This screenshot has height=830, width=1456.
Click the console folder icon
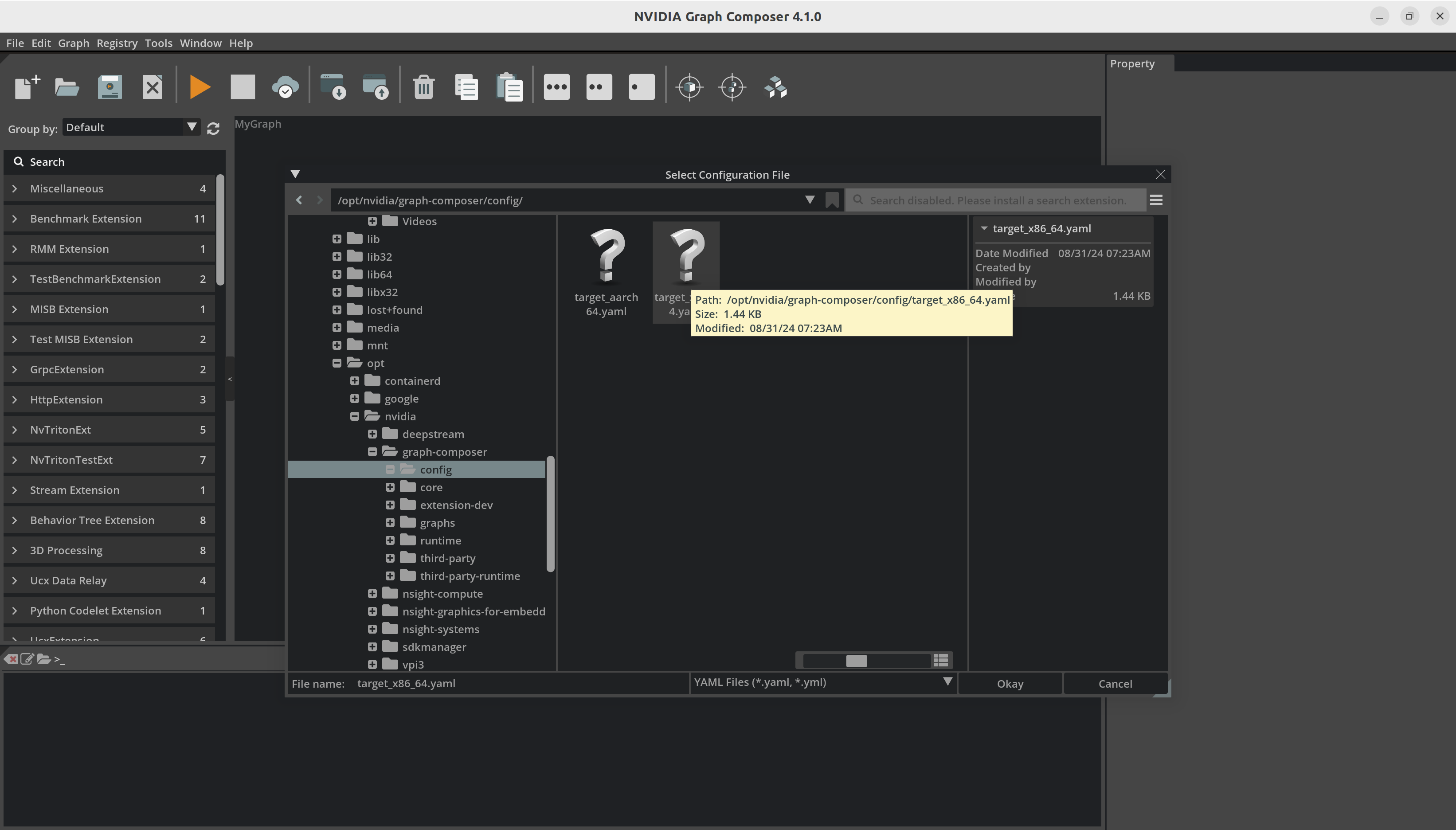[44, 659]
